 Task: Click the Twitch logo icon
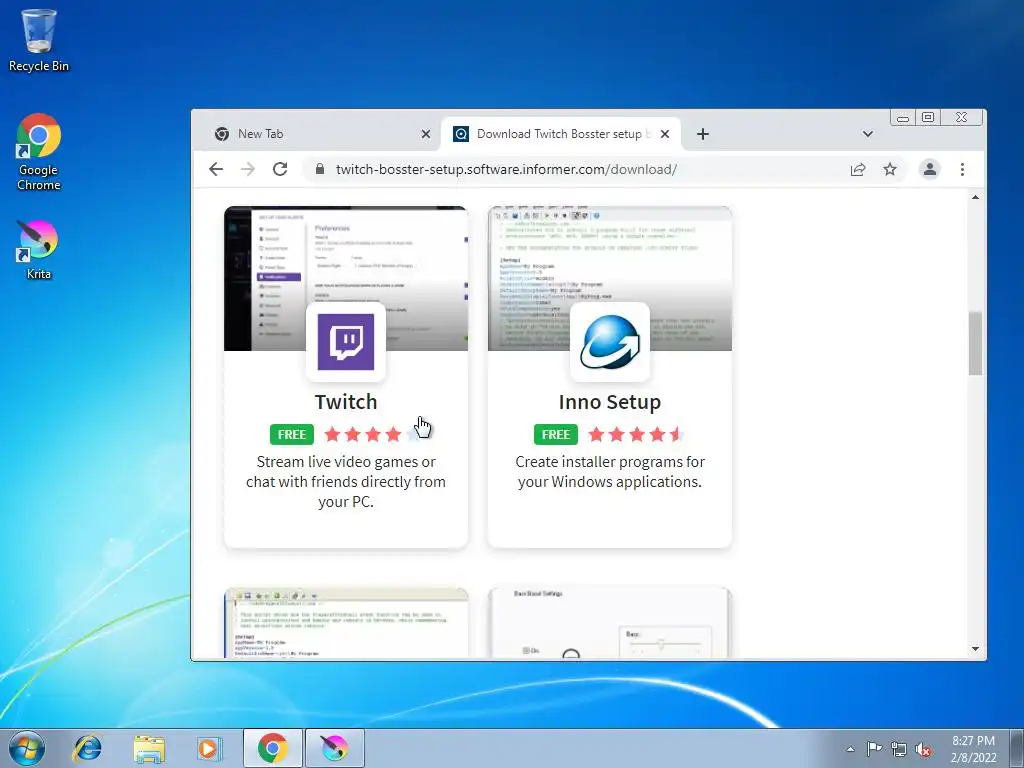pyautogui.click(x=345, y=342)
